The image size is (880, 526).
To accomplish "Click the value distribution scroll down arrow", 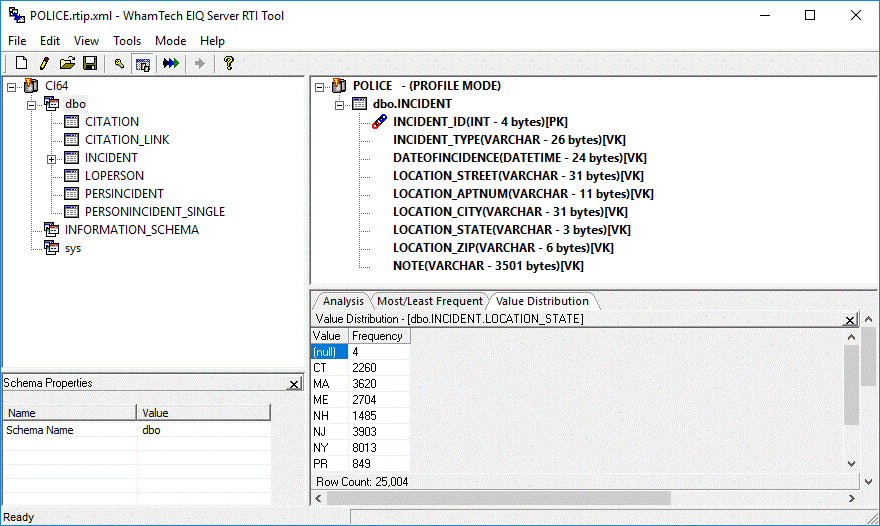I will tap(851, 464).
